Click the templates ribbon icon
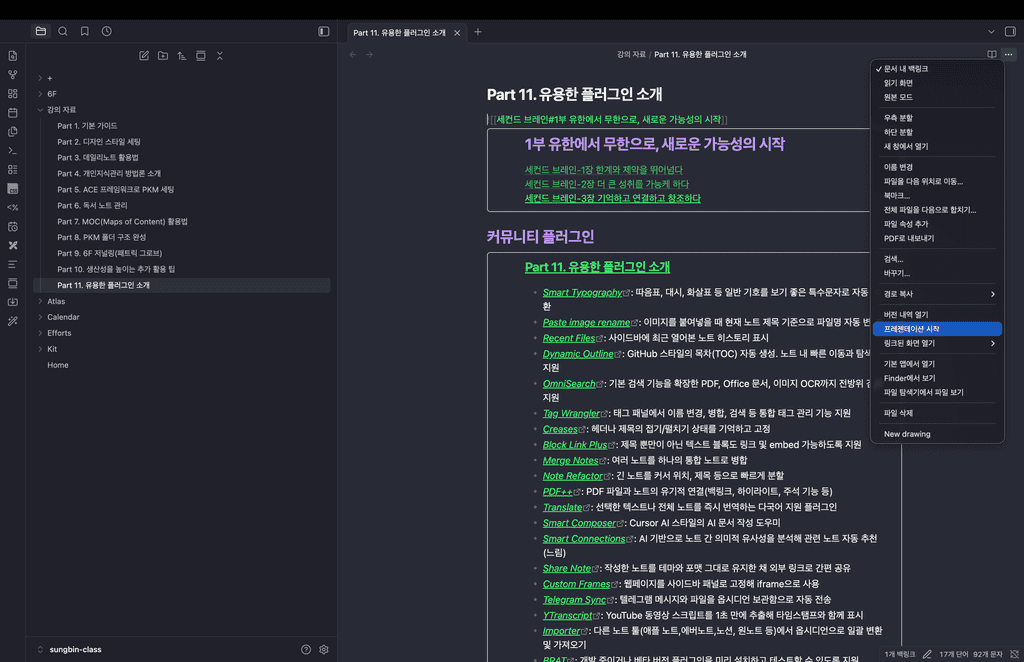Viewport: 1024px width, 662px height. coord(12,132)
